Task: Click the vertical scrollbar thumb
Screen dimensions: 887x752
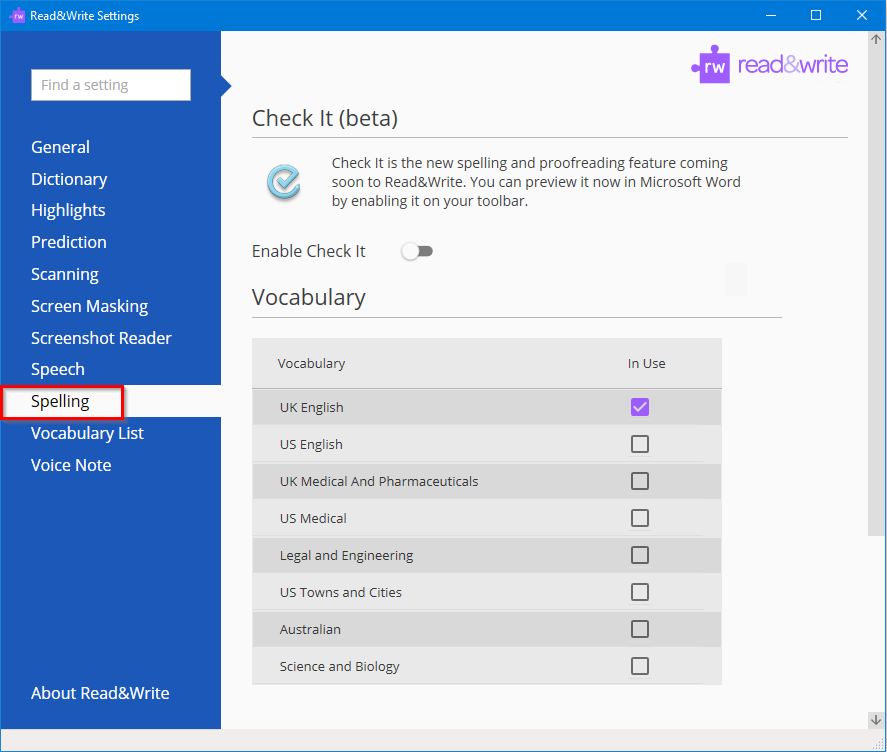Action: (x=876, y=290)
